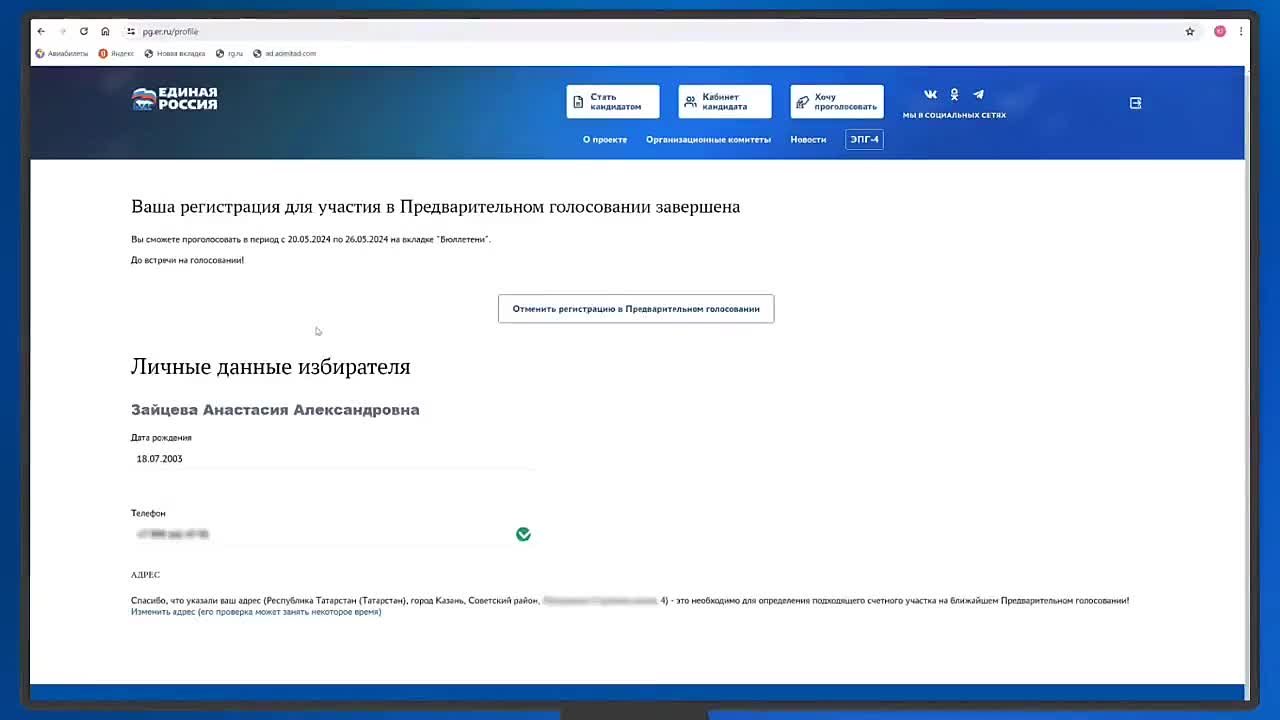Open the Odnoklassniki social icon
Screen dimensions: 1280x720
[x=954, y=95]
